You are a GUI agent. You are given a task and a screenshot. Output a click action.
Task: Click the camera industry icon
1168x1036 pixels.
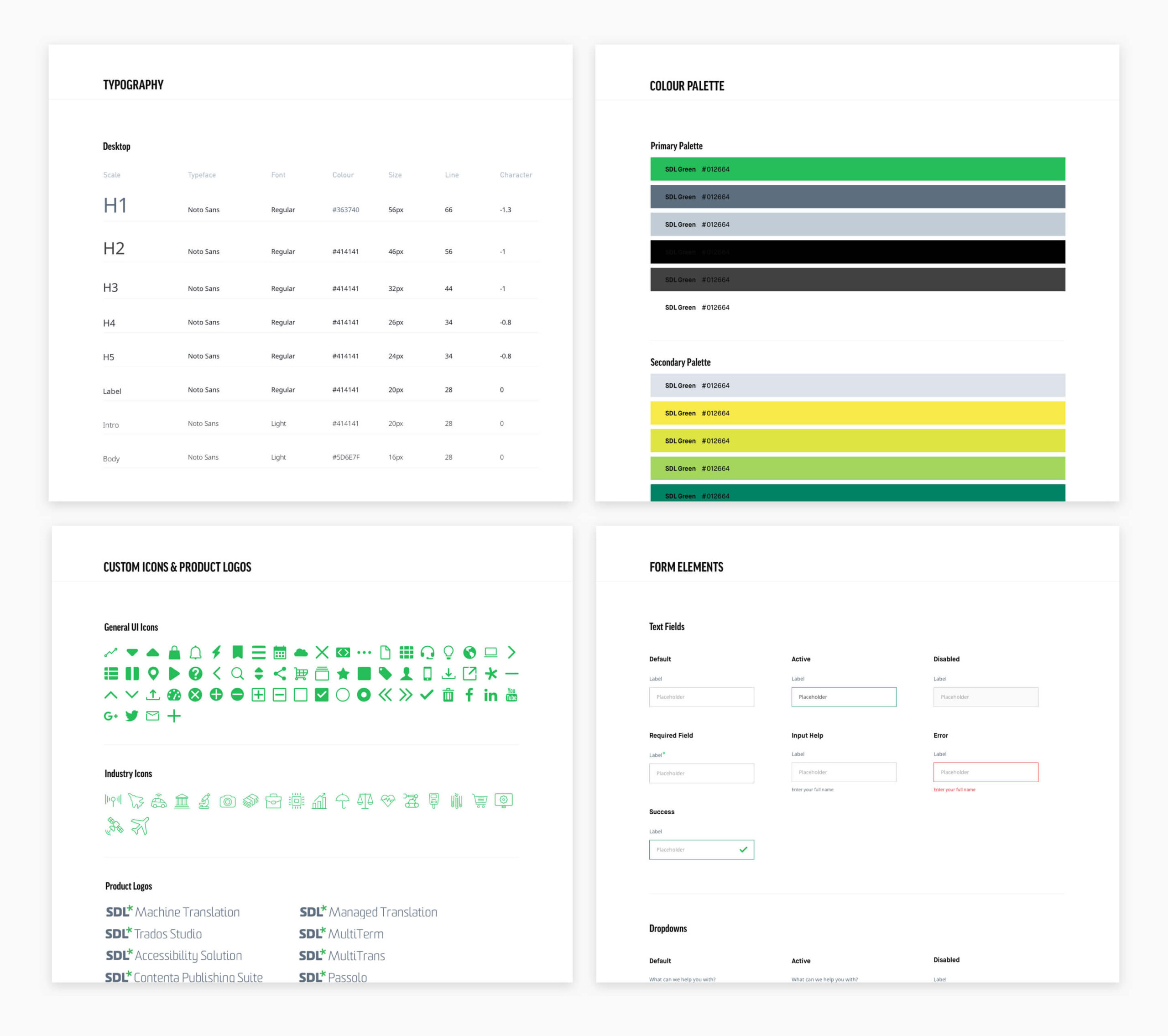click(x=227, y=801)
